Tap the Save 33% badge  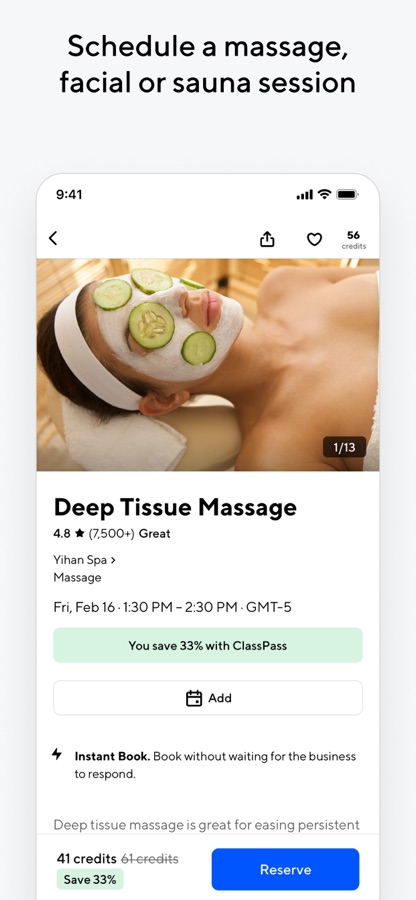(90, 879)
